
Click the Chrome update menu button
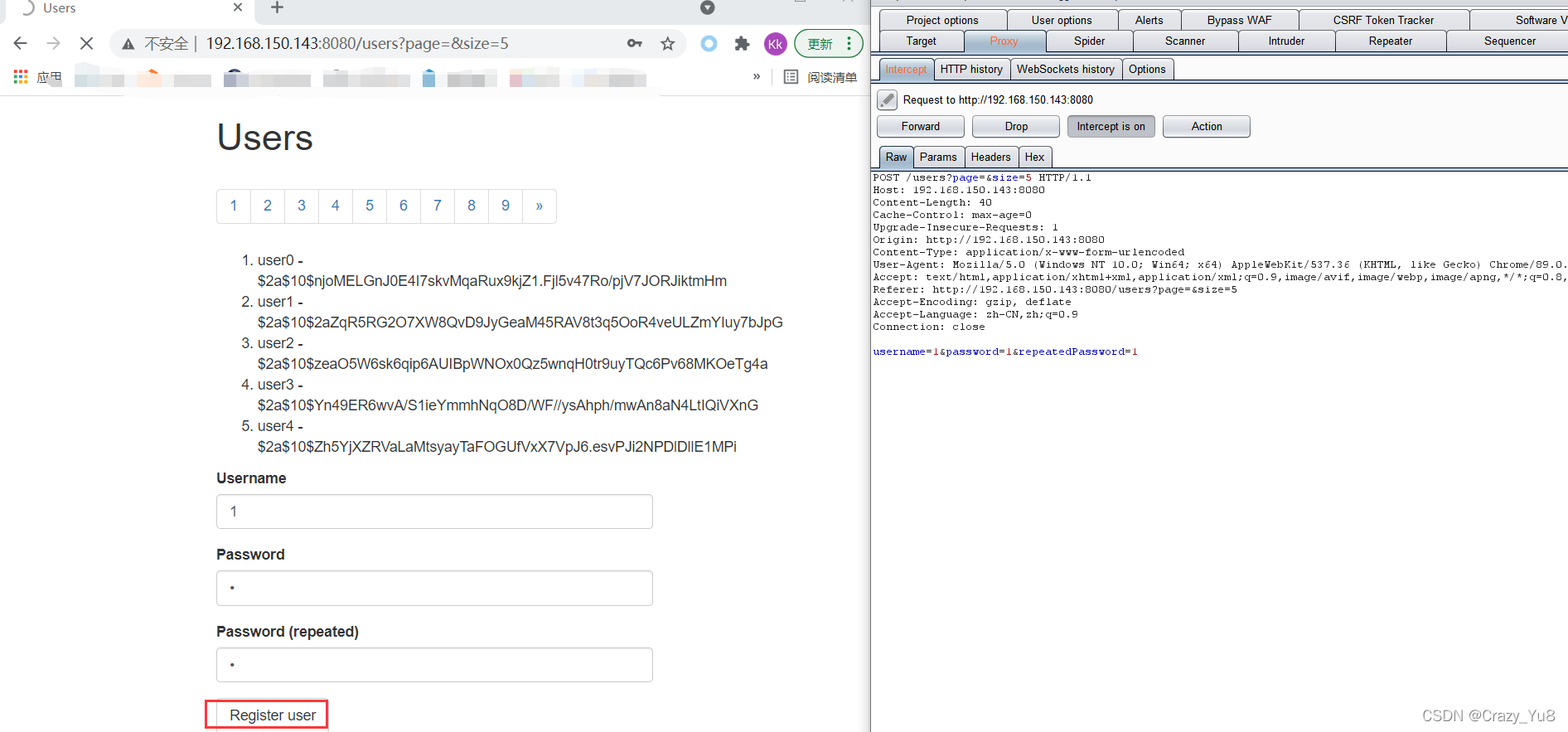coord(828,44)
